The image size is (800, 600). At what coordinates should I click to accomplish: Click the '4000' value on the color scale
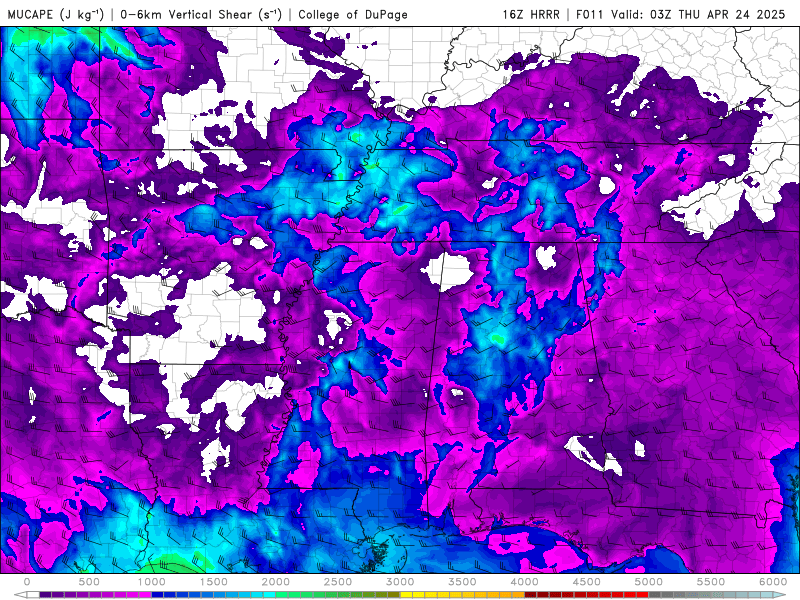point(524,582)
